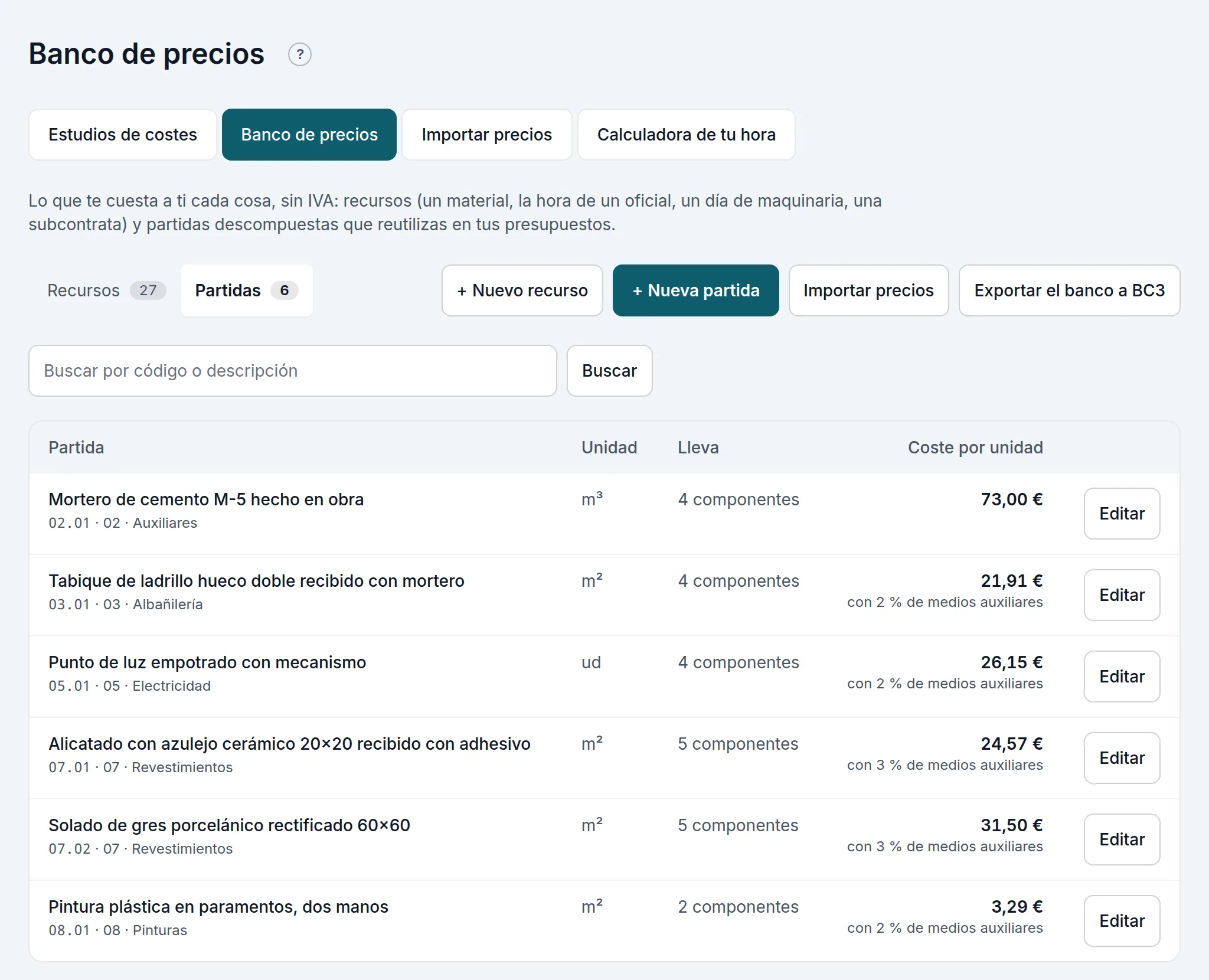This screenshot has height=980, width=1209.
Task: Select the Partidas sub-tab
Action: pos(247,290)
